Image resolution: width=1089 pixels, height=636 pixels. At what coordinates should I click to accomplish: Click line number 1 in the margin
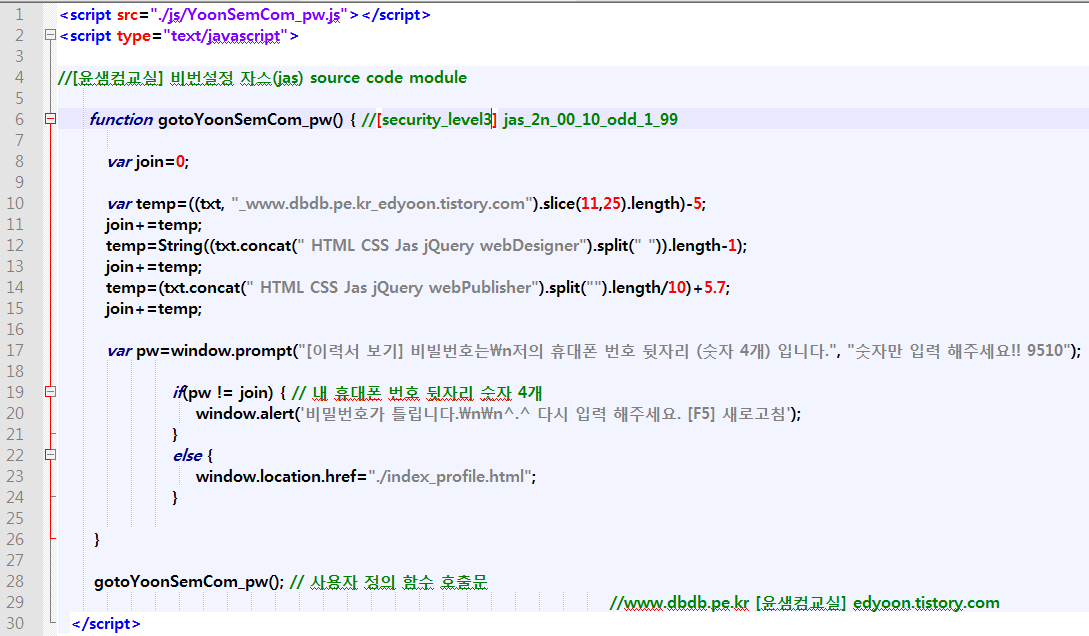(x=19, y=14)
